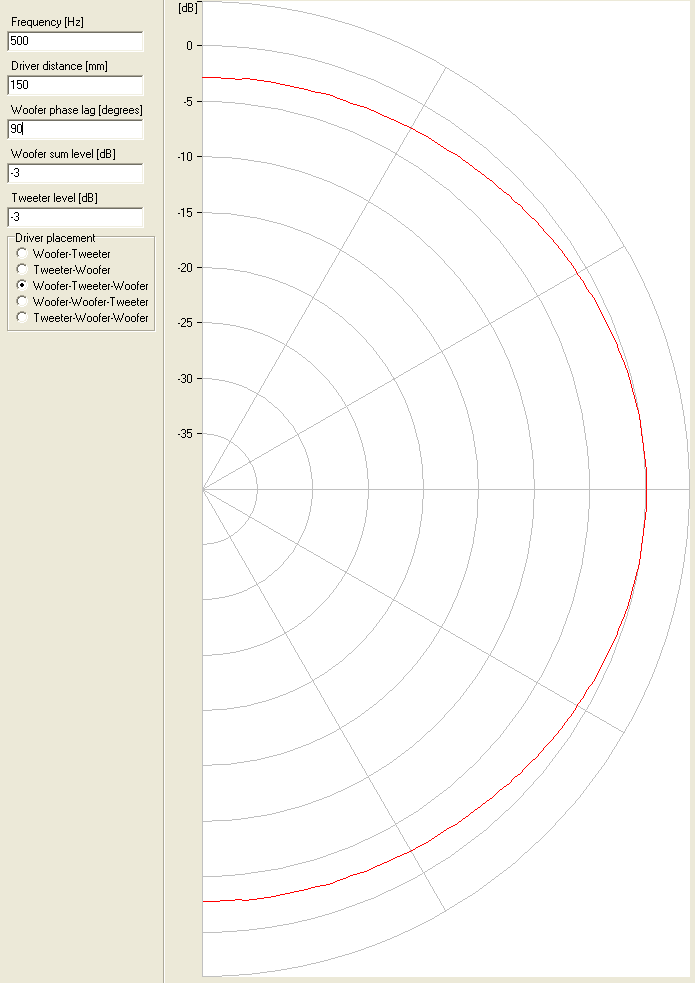
Task: Click the '-10' dB axis label
Action: tap(185, 157)
